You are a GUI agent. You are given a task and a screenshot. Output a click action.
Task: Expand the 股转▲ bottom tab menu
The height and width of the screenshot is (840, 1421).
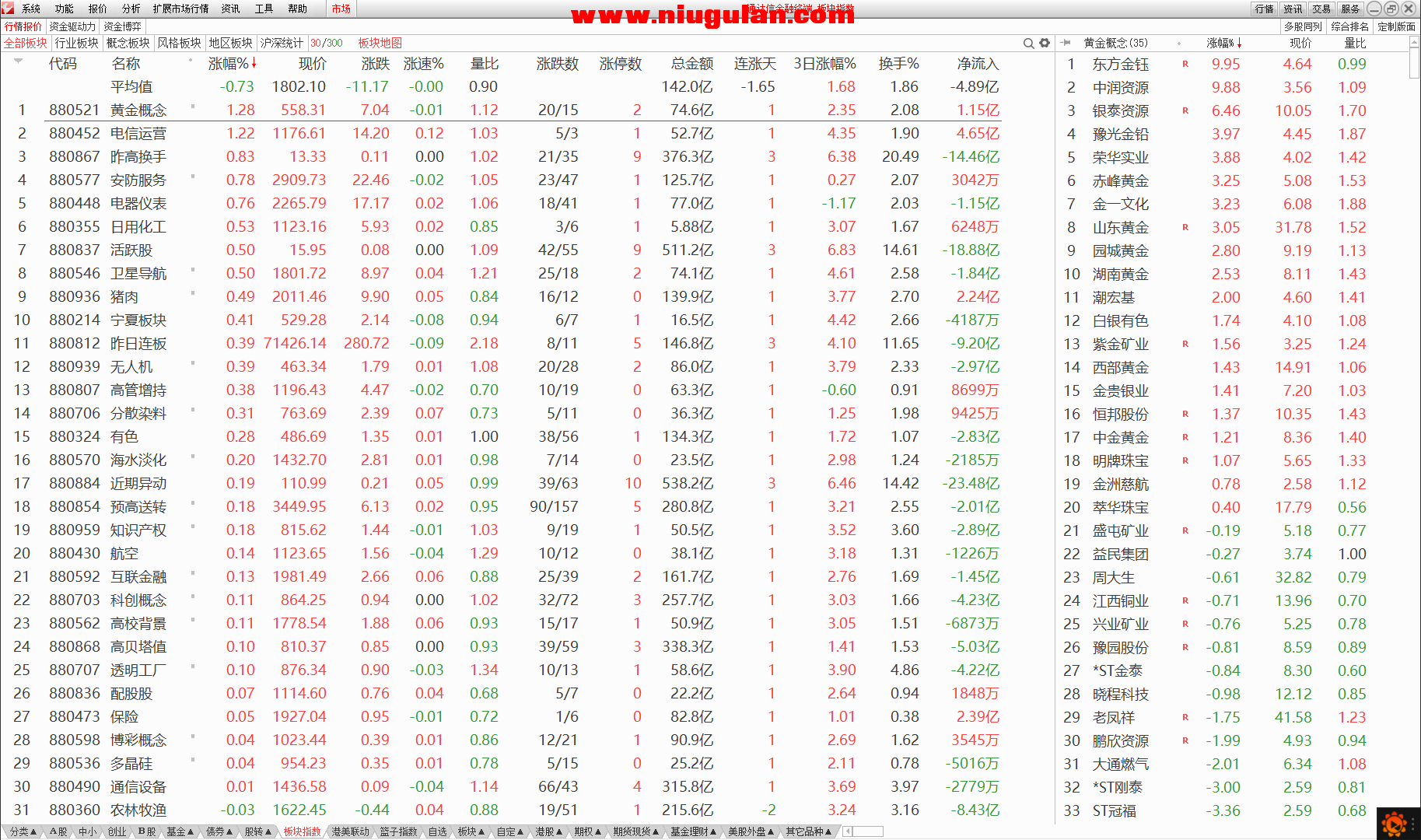[x=258, y=831]
